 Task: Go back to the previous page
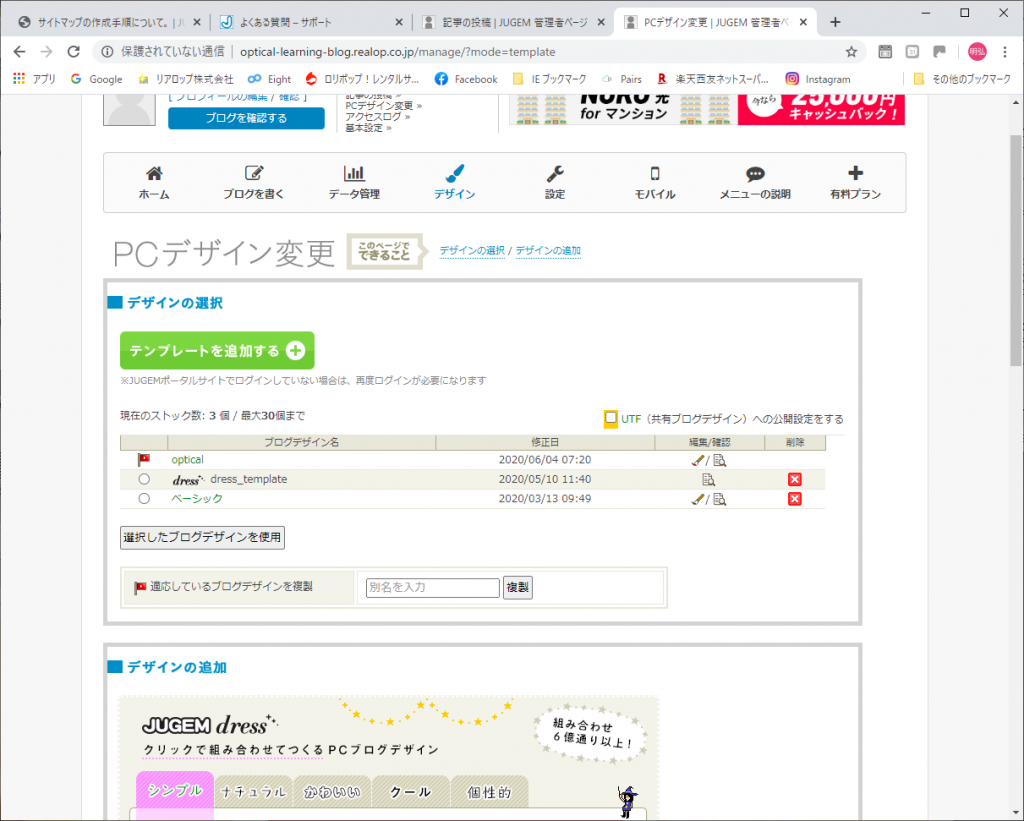[20, 52]
